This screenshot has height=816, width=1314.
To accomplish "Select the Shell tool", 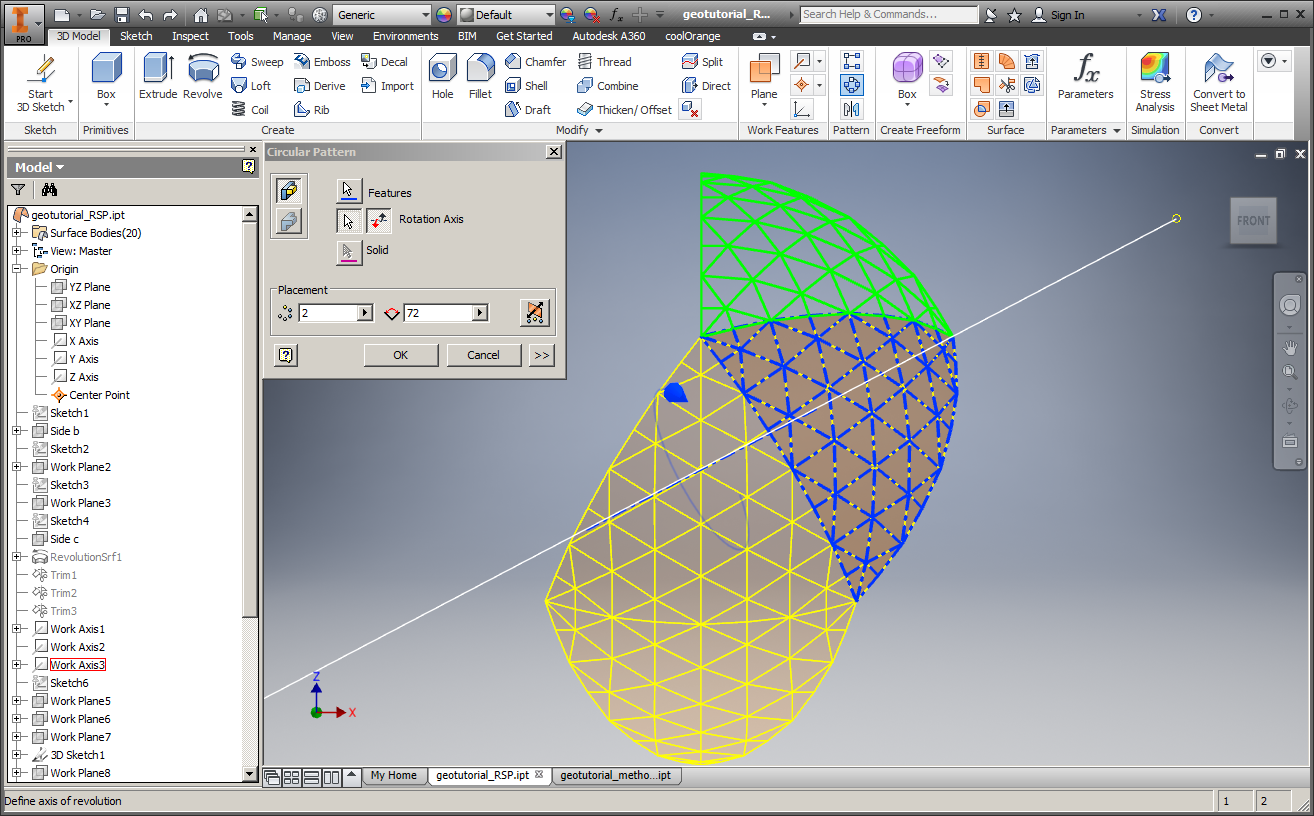I will (526, 86).
